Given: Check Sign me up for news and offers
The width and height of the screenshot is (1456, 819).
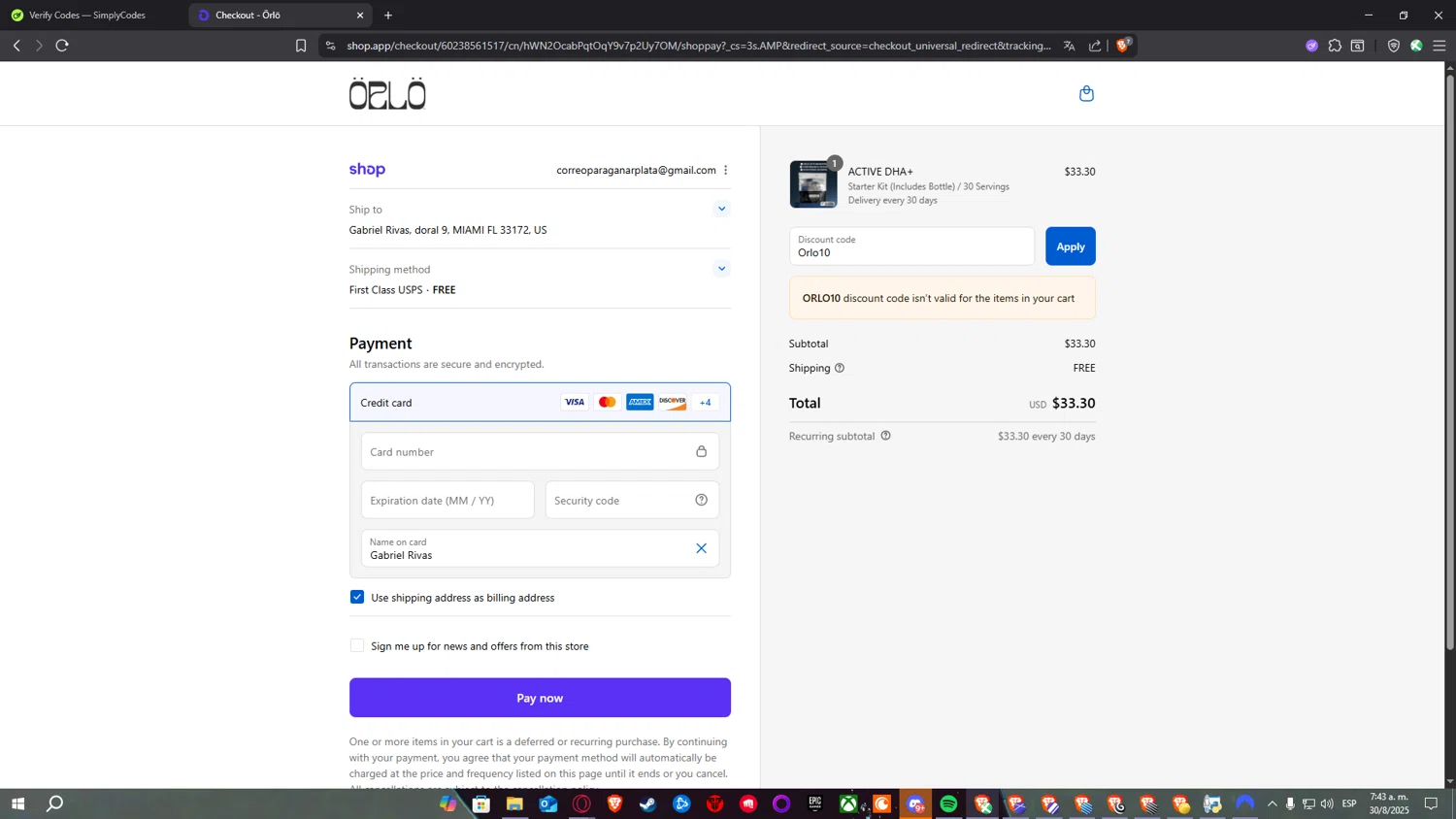Looking at the screenshot, I should (357, 645).
